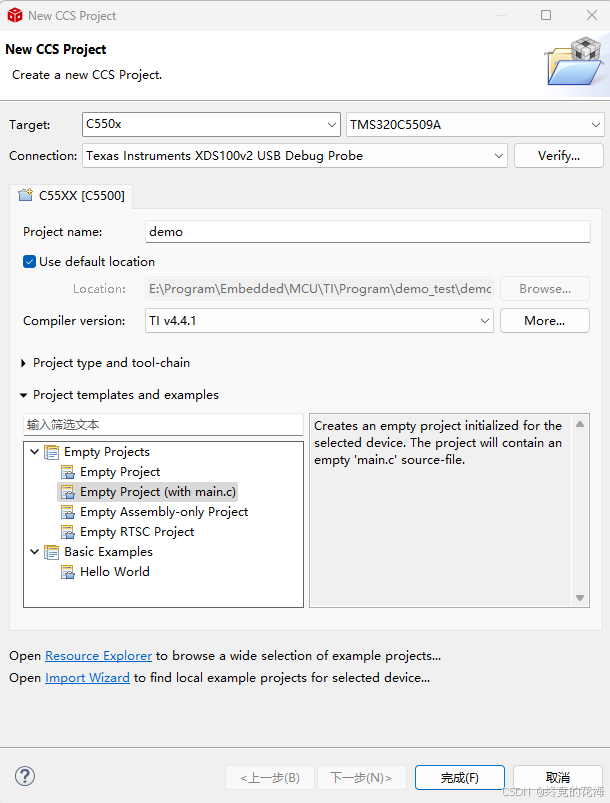Click the Hello World template icon
610x803 pixels.
click(68, 572)
